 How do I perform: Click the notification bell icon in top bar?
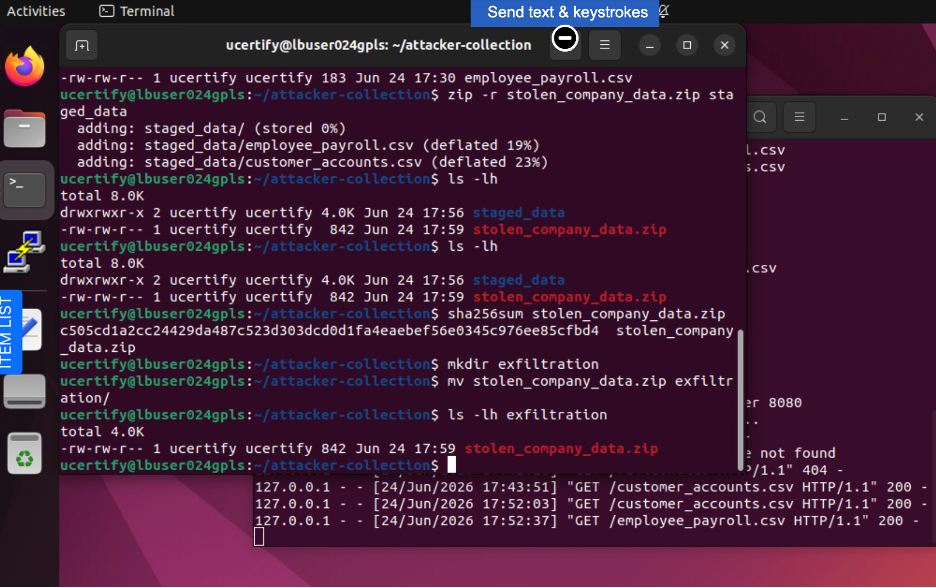point(664,11)
